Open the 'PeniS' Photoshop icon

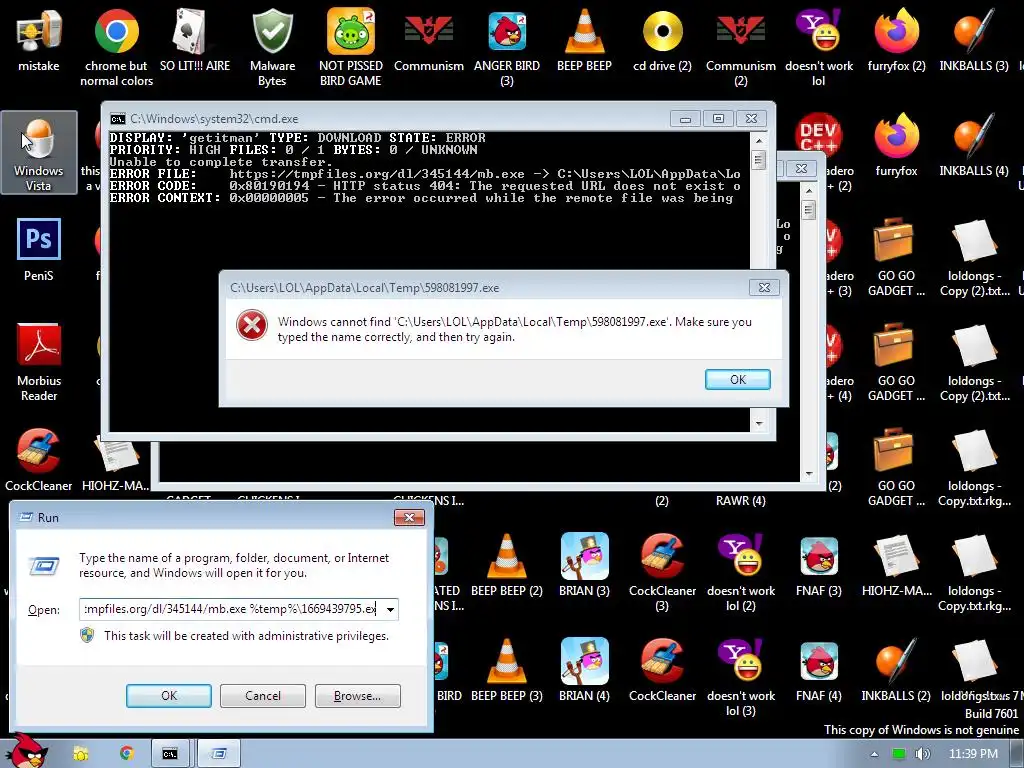[39, 249]
